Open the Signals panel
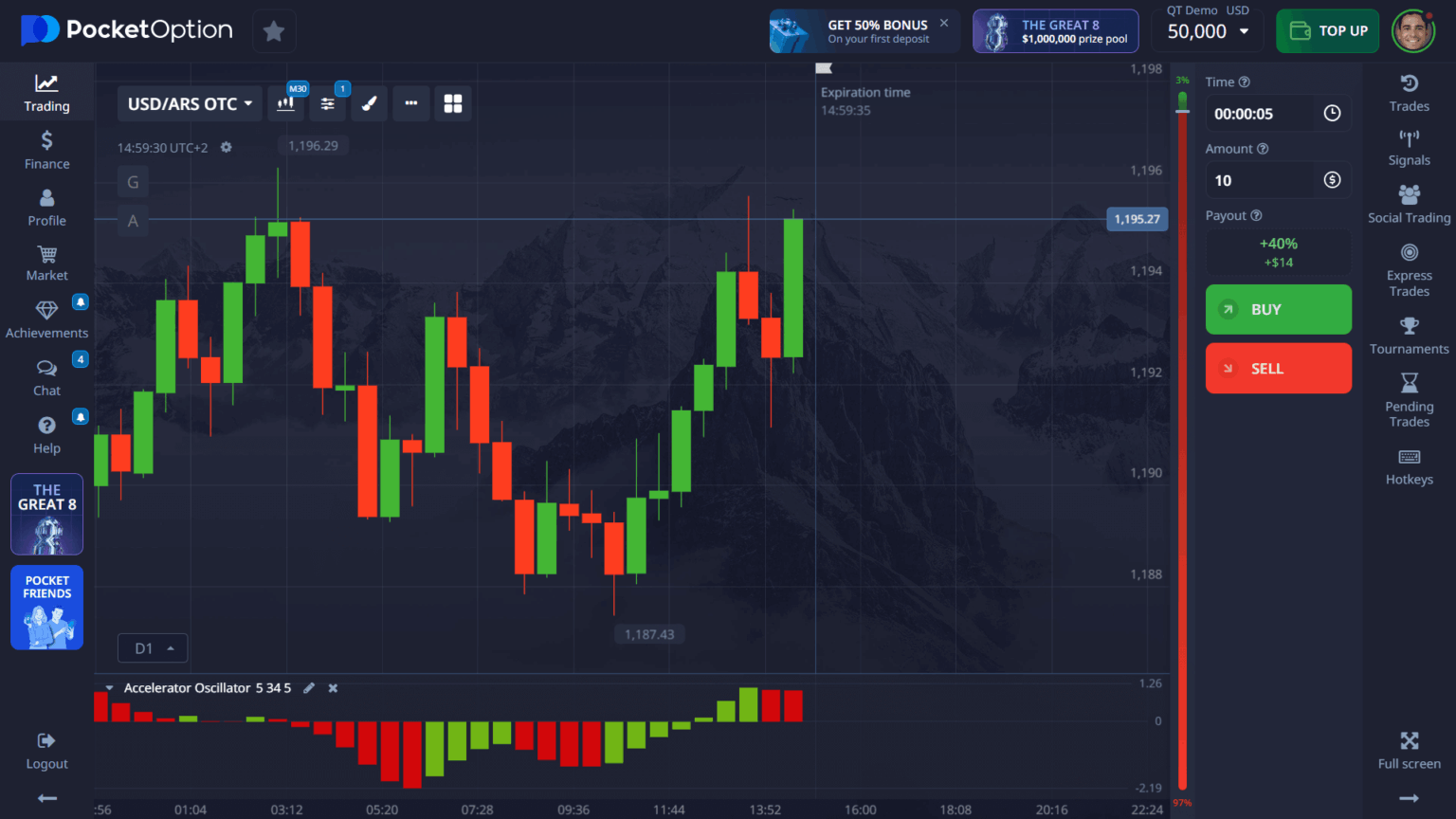 click(1409, 149)
